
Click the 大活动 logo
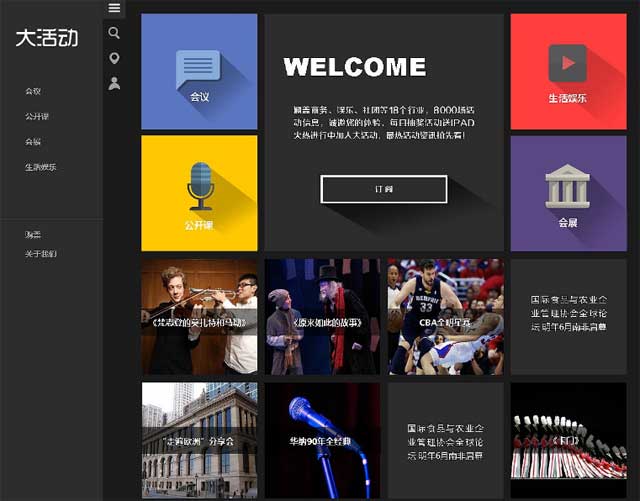tap(46, 38)
